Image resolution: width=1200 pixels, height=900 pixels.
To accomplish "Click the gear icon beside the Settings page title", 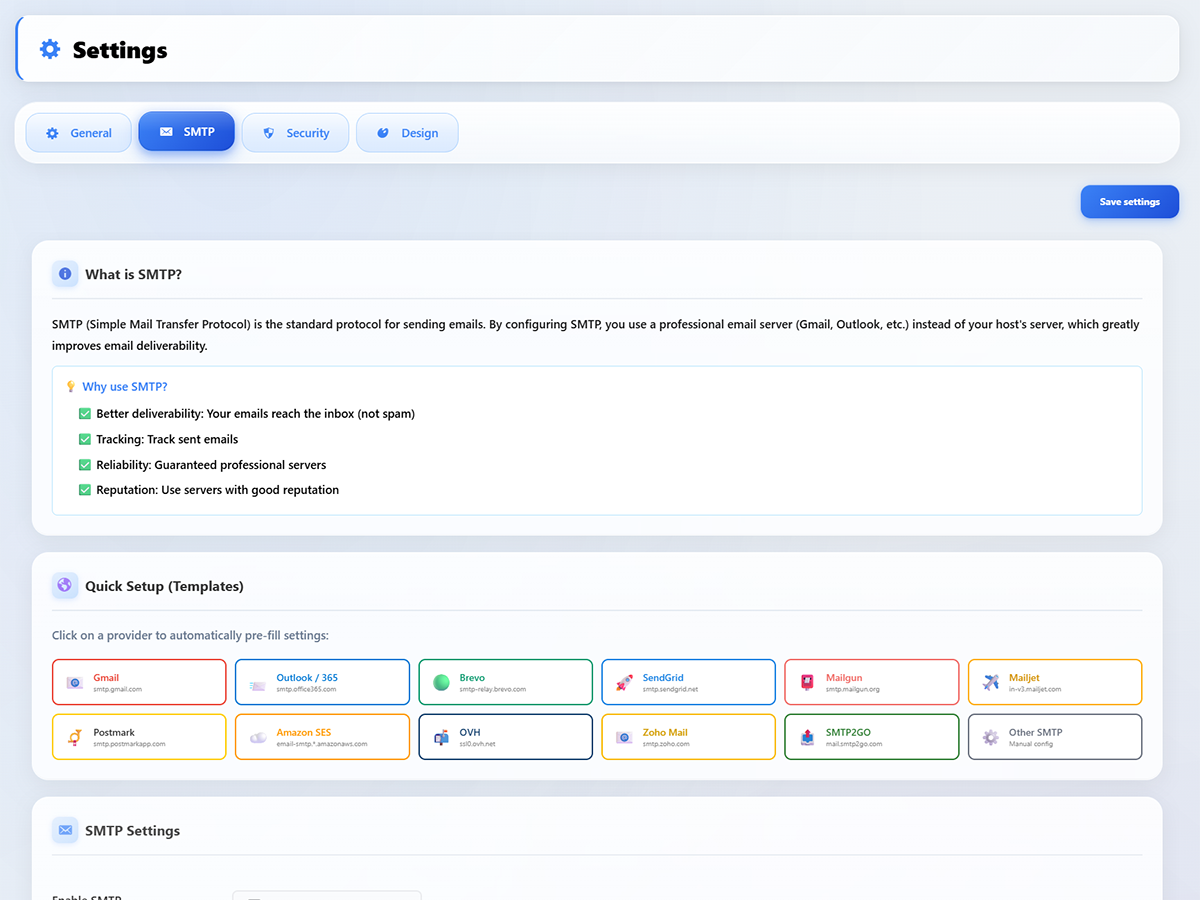I will (x=49, y=48).
